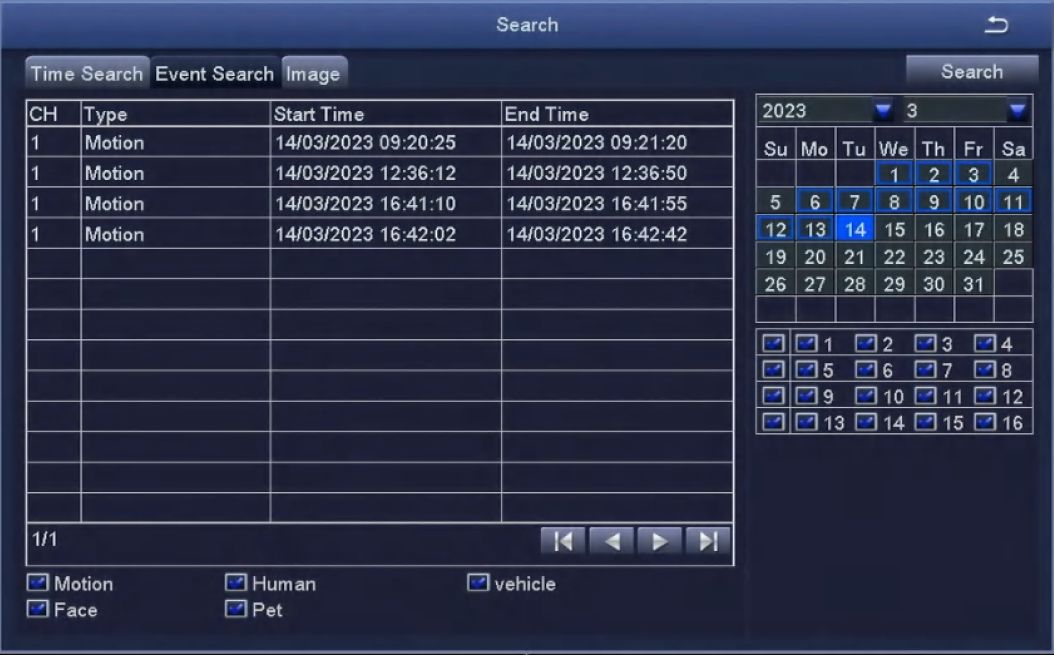Go to previous results page
Viewport: 1054px width, 655px height.
click(611, 541)
